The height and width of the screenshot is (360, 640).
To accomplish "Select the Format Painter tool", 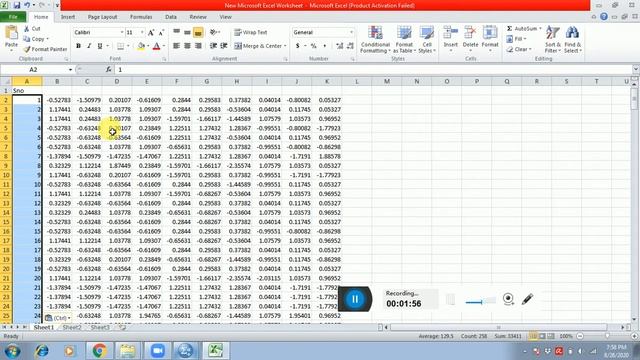I will pos(45,49).
